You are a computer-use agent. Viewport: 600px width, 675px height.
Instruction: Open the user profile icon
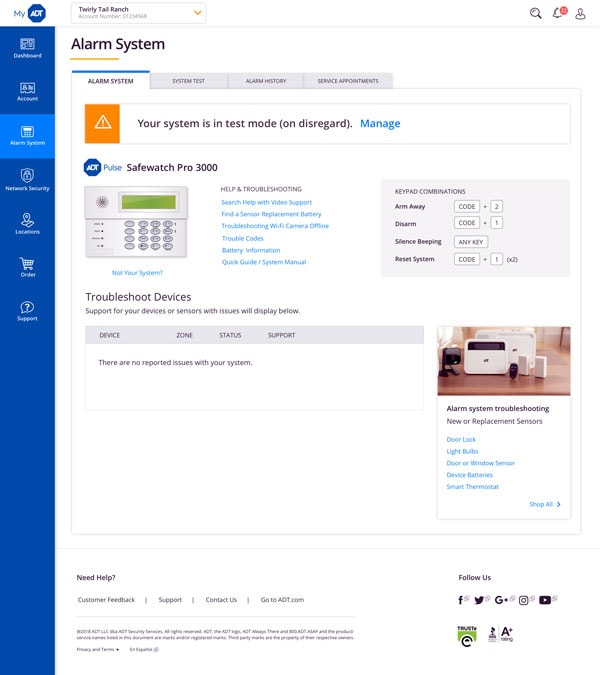click(580, 14)
